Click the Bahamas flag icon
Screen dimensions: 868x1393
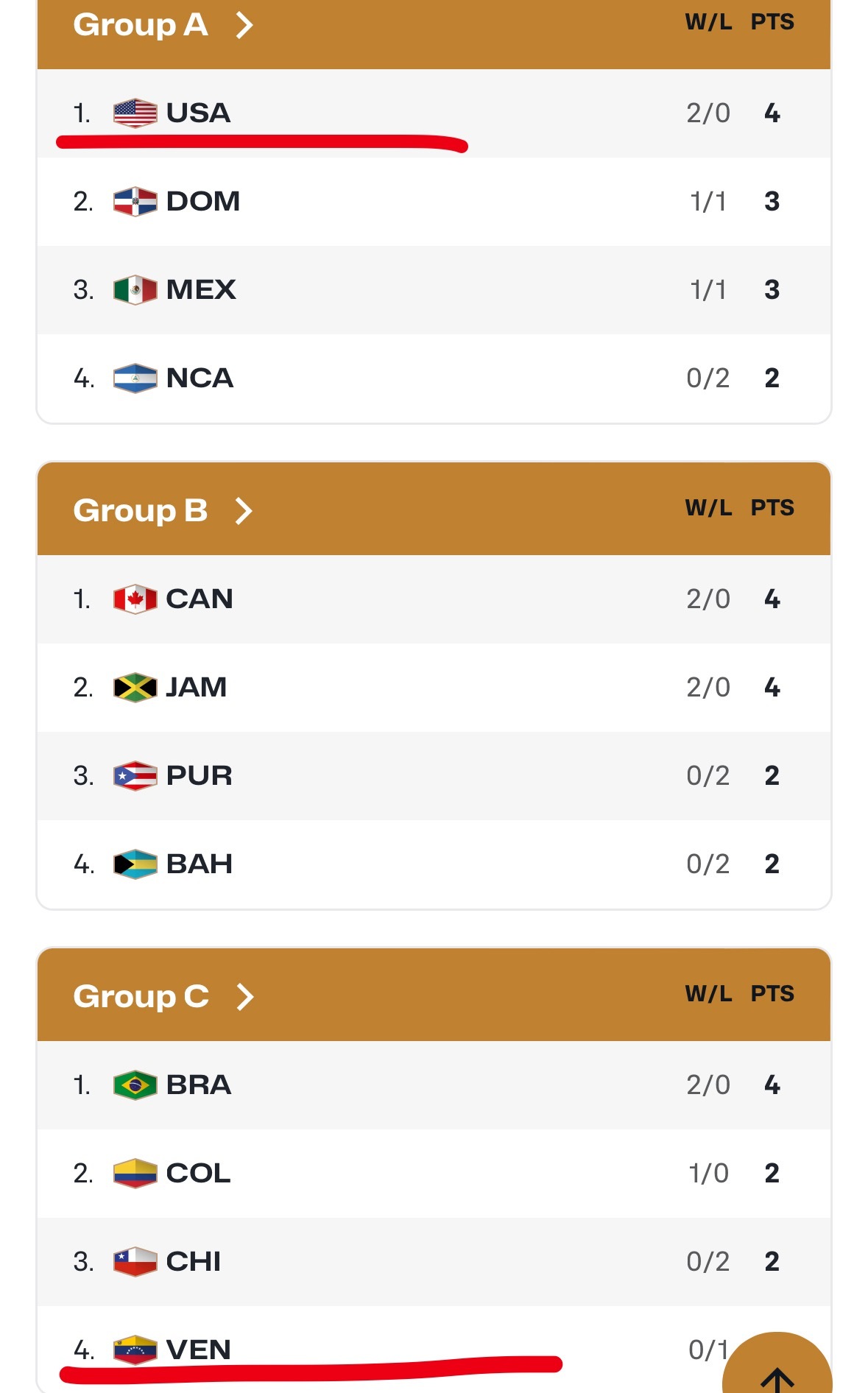point(135,864)
